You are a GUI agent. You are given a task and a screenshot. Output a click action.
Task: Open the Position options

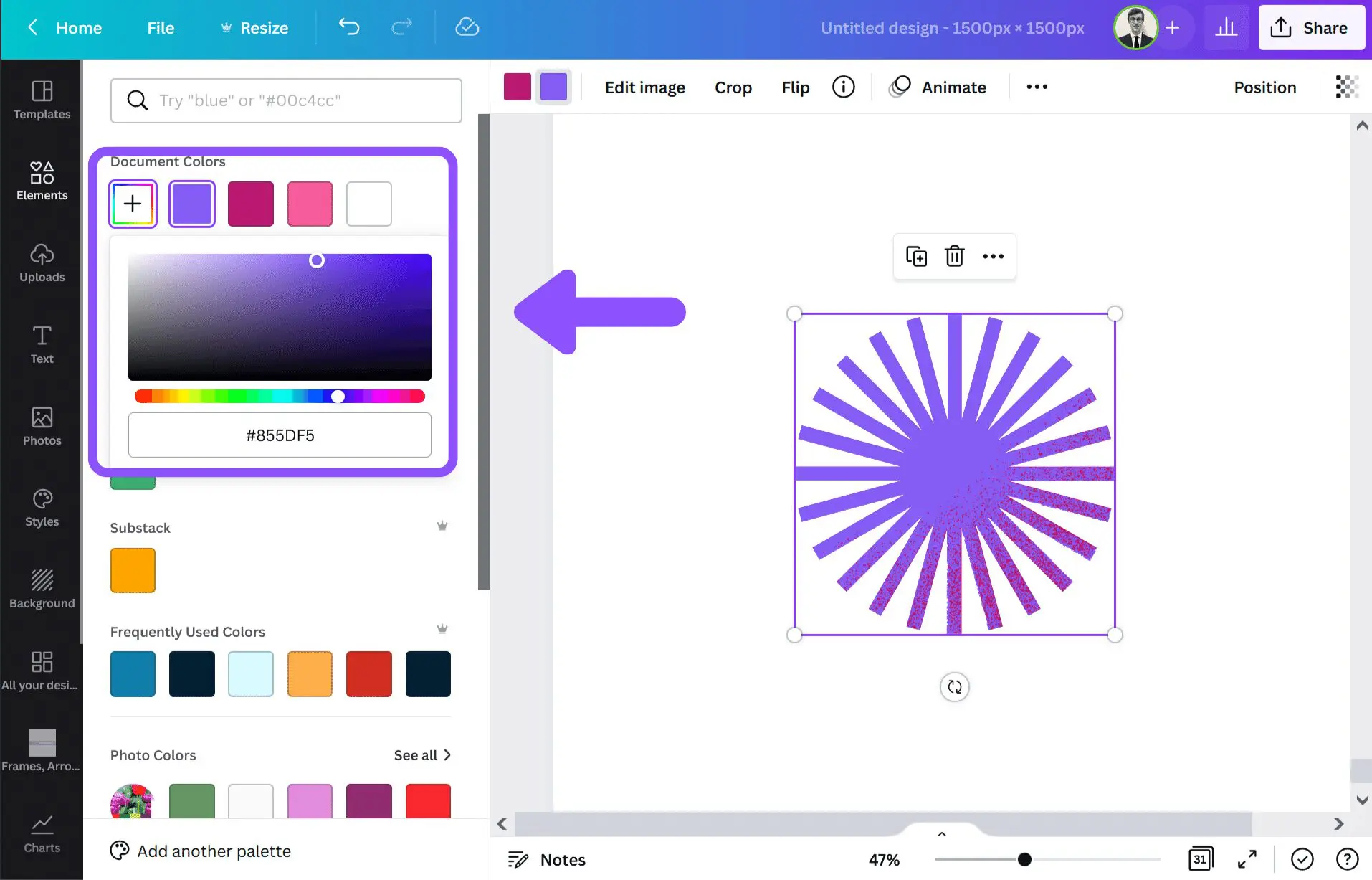tap(1264, 87)
